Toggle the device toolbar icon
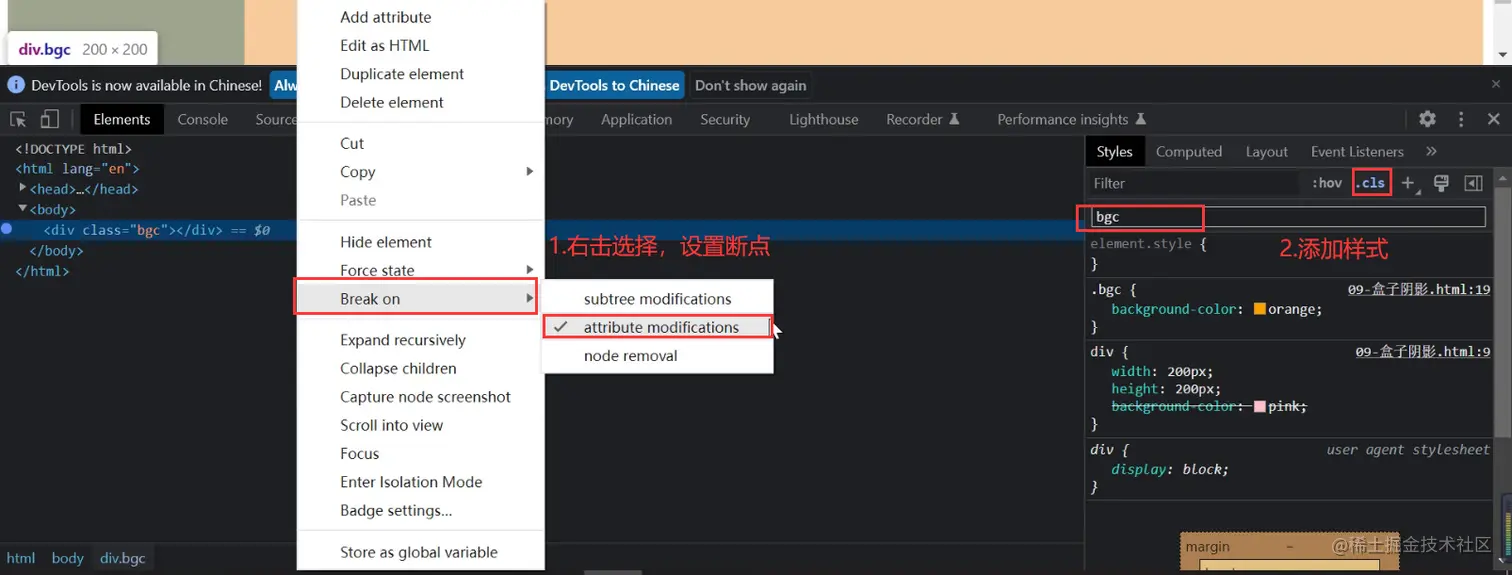This screenshot has height=575, width=1512. coord(49,119)
